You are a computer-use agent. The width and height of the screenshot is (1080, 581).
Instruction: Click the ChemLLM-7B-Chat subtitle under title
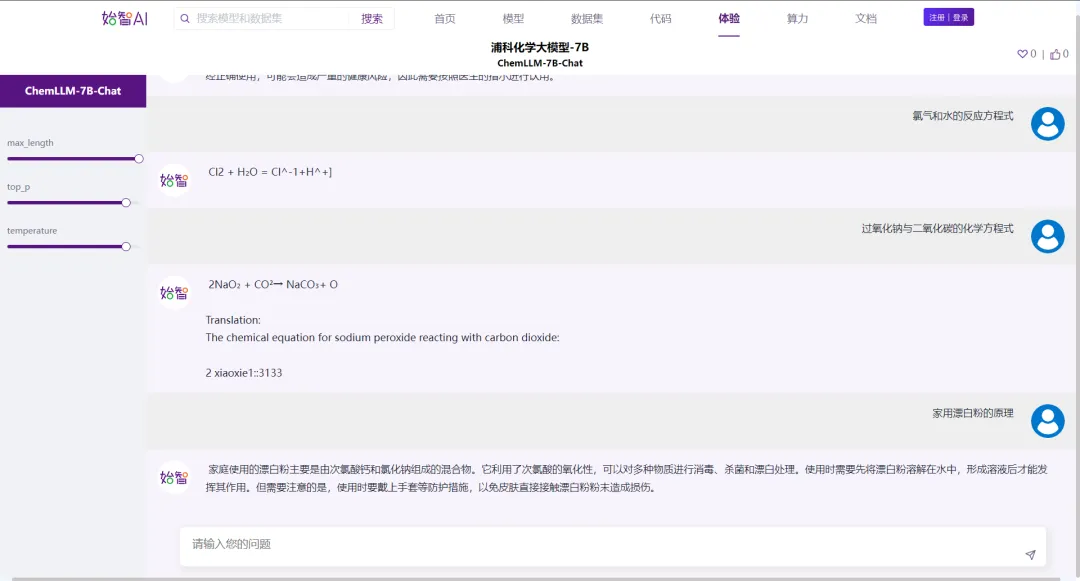[540, 63]
